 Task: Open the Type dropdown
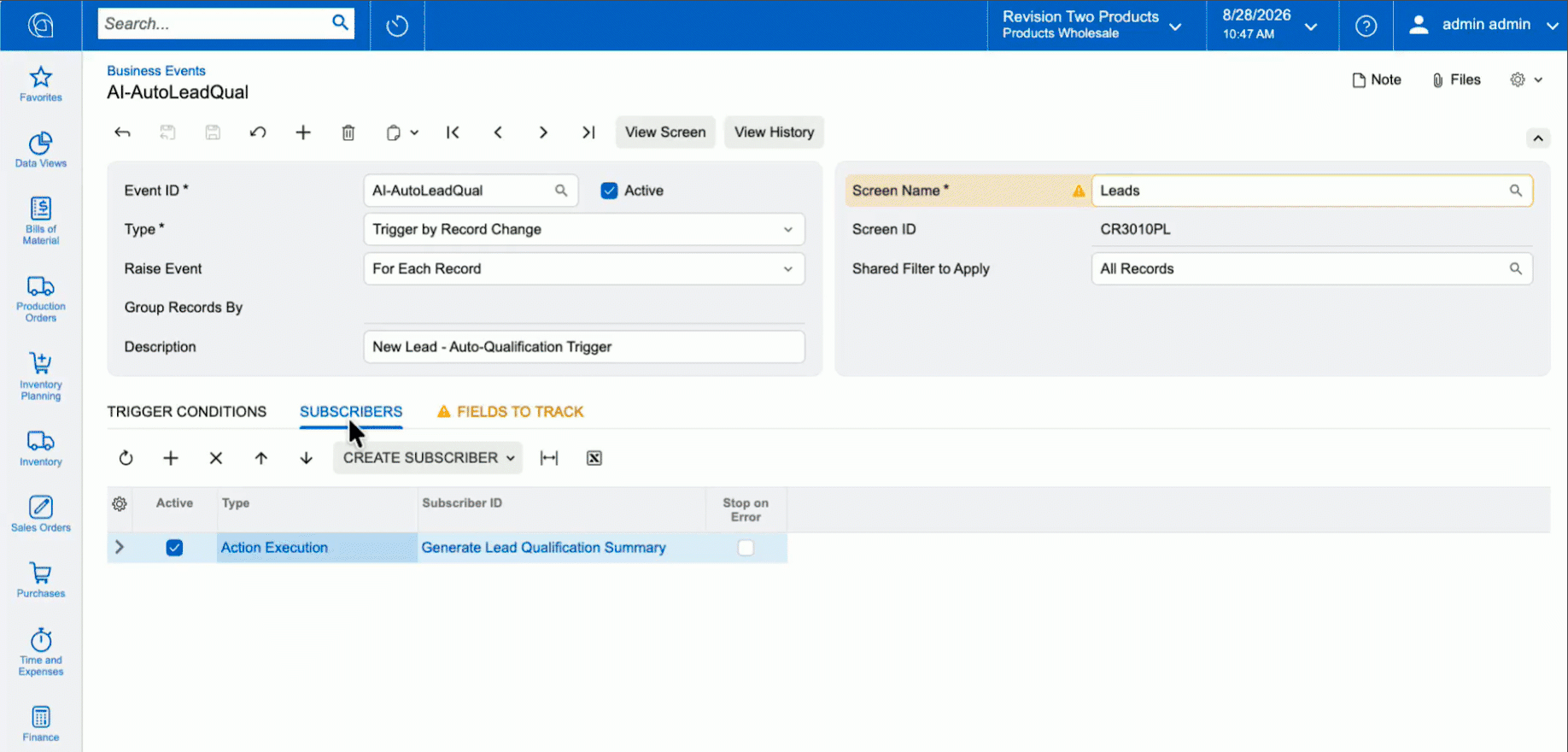coord(584,229)
